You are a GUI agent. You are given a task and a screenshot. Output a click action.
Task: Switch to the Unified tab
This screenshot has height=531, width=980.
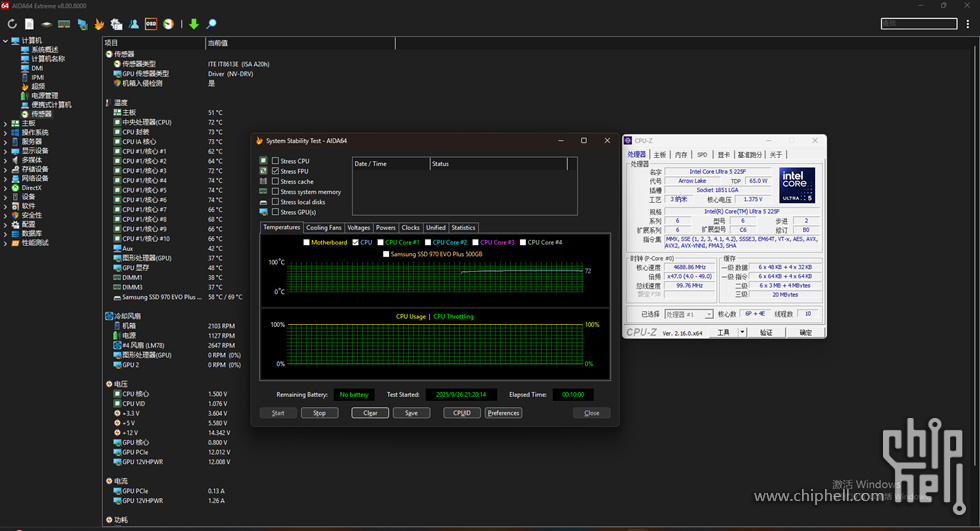436,227
